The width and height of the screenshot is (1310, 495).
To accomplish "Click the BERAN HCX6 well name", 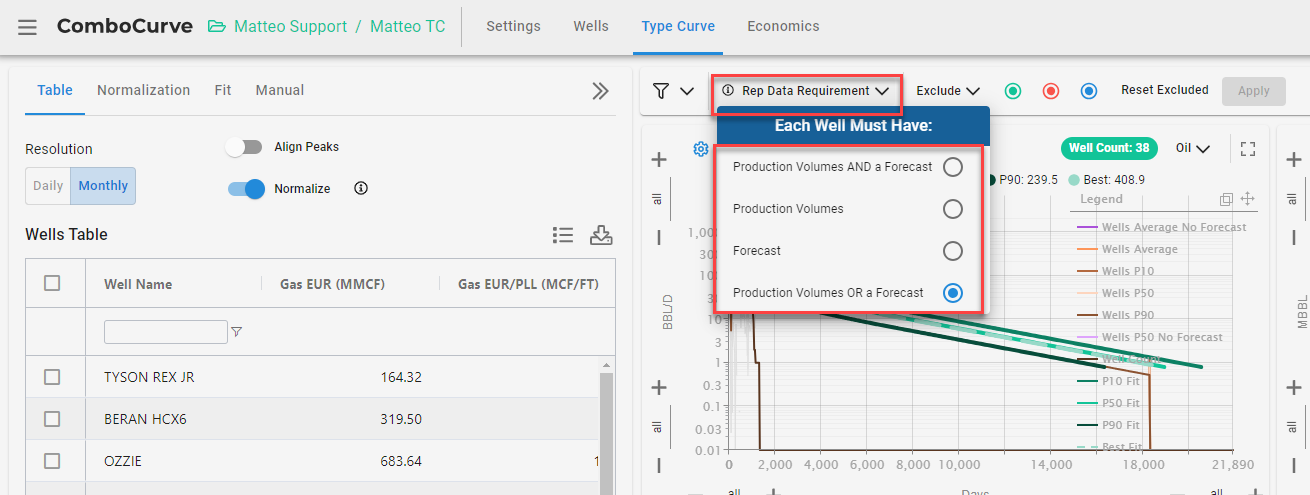I will coord(145,419).
